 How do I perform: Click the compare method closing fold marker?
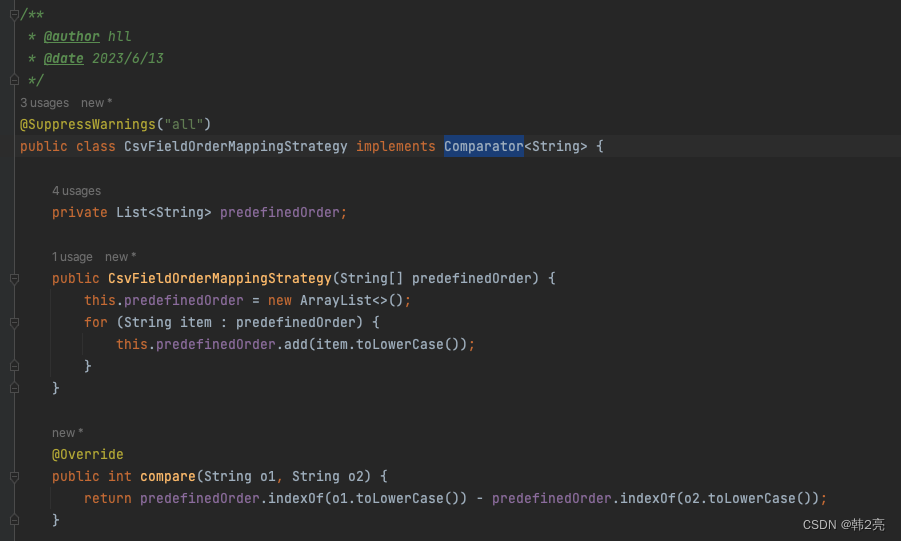point(14,520)
